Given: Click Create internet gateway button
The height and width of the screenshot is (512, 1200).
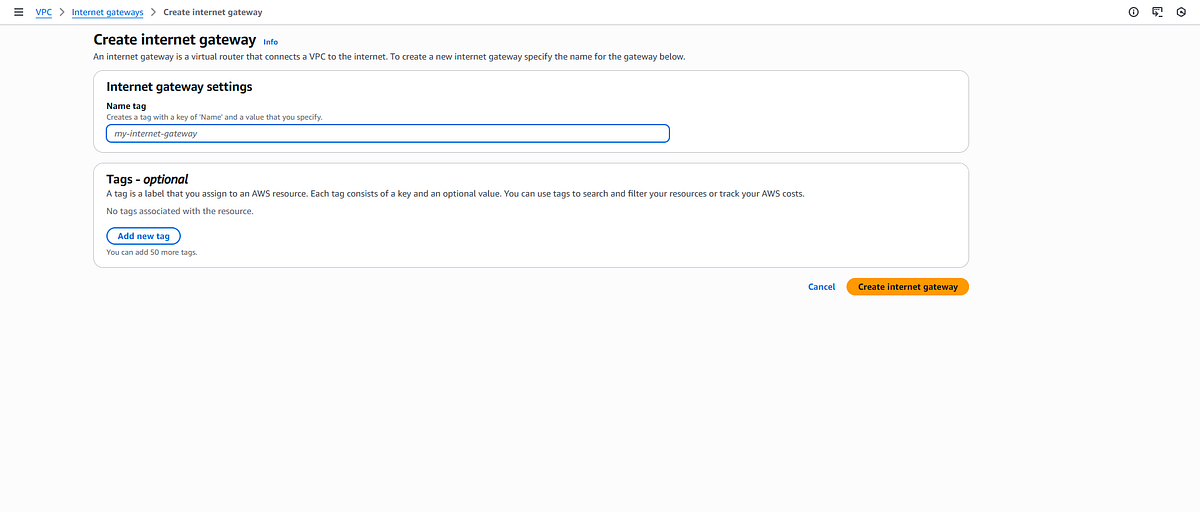Looking at the screenshot, I should pos(907,287).
